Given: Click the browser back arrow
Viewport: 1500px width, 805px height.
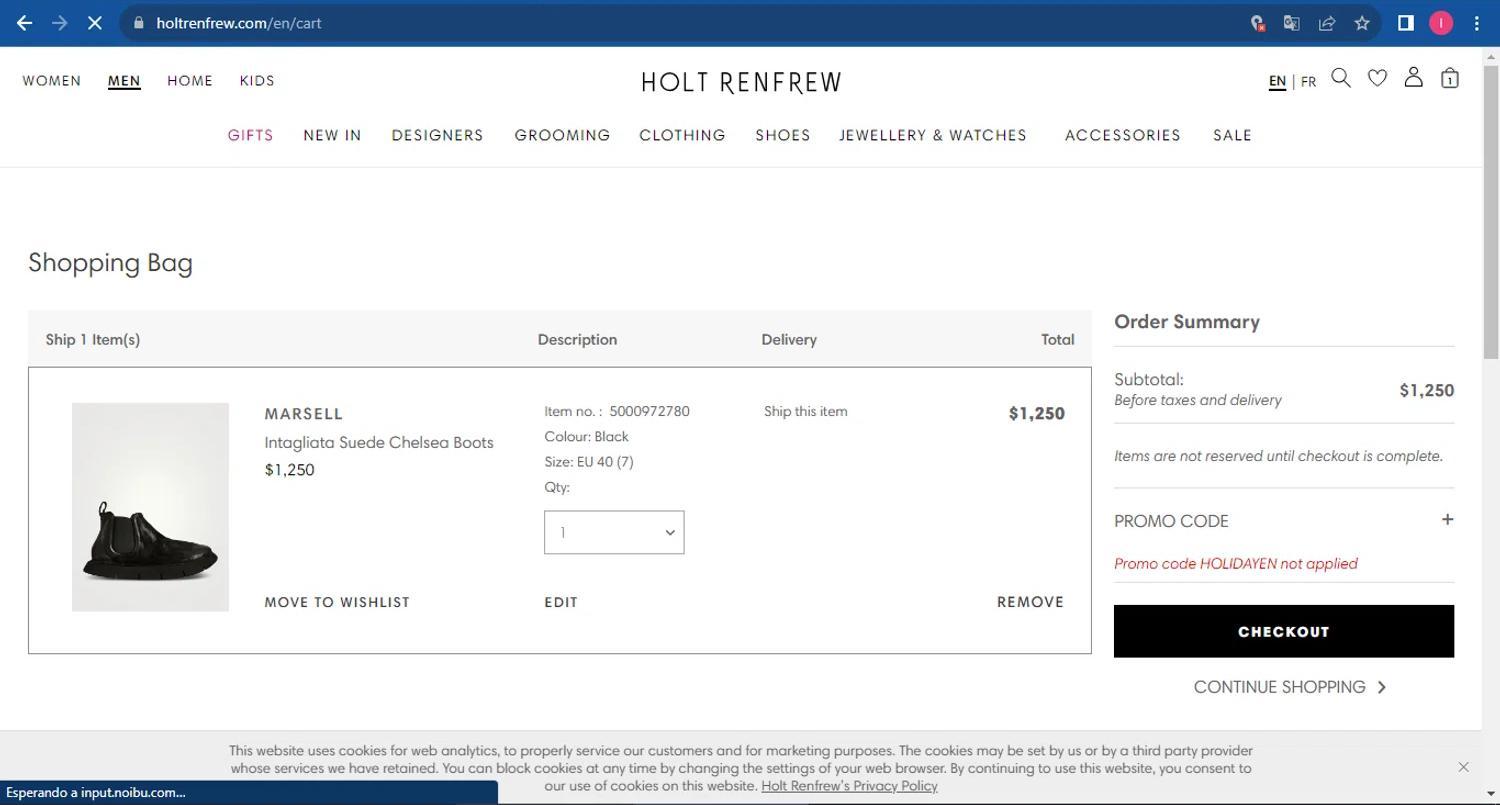Looking at the screenshot, I should click(24, 23).
